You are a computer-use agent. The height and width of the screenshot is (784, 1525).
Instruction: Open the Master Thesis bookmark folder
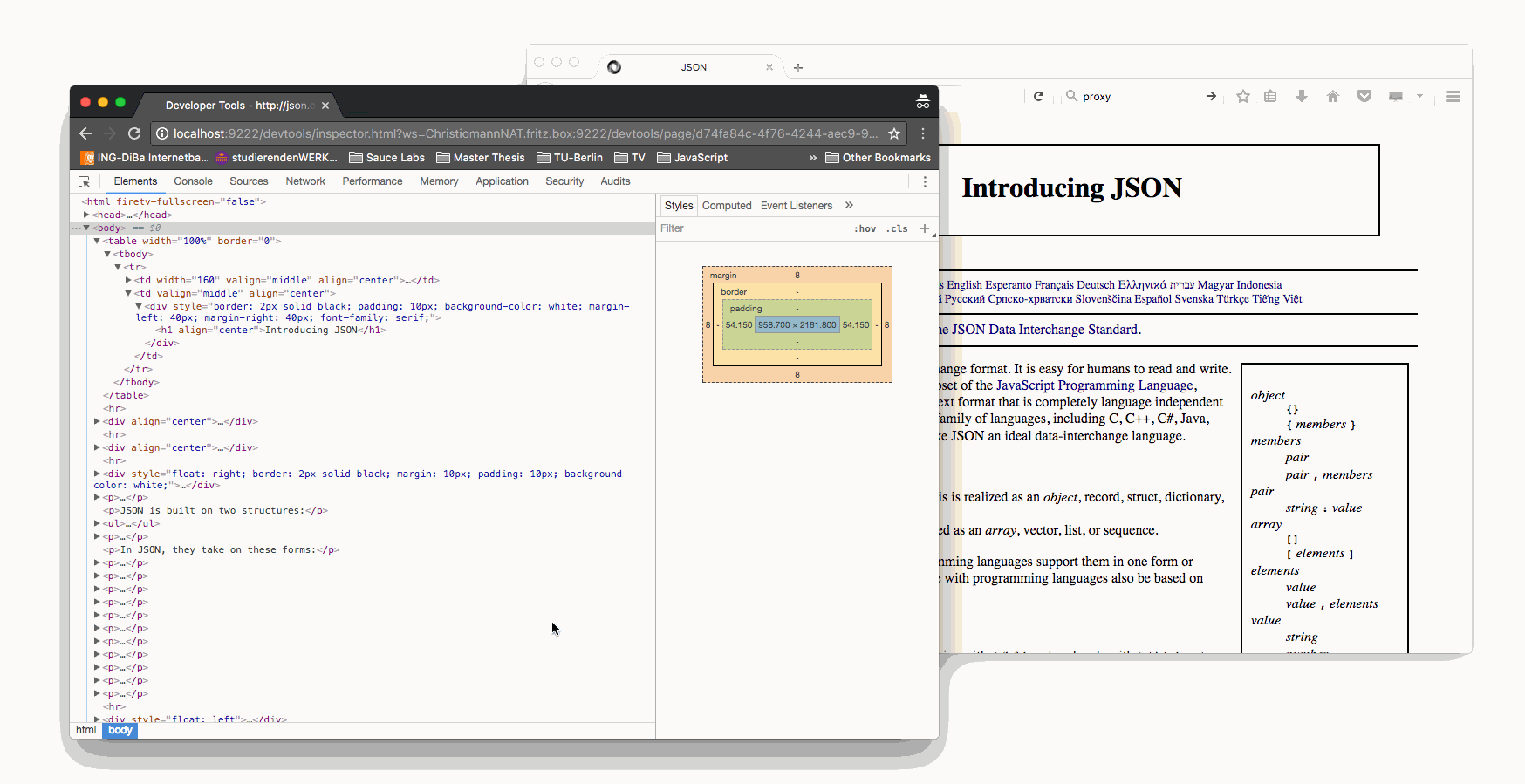(x=481, y=158)
